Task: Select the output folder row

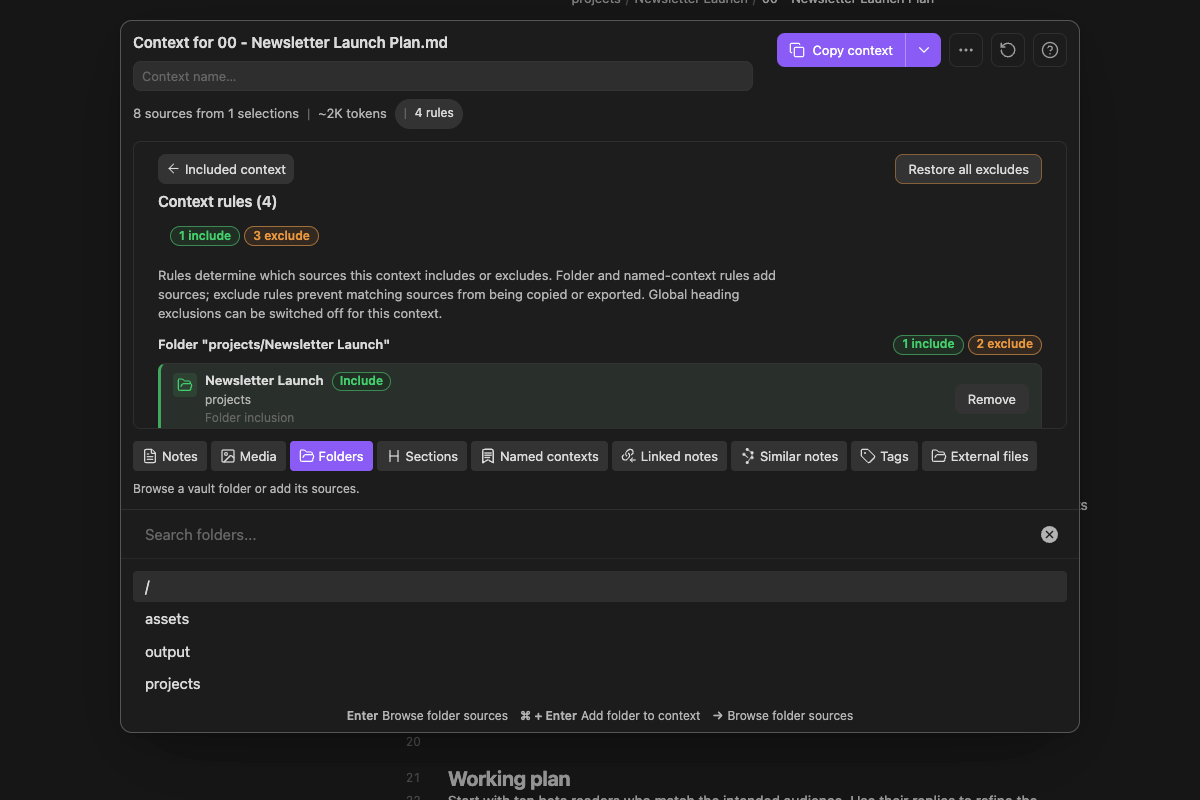Action: tap(600, 652)
